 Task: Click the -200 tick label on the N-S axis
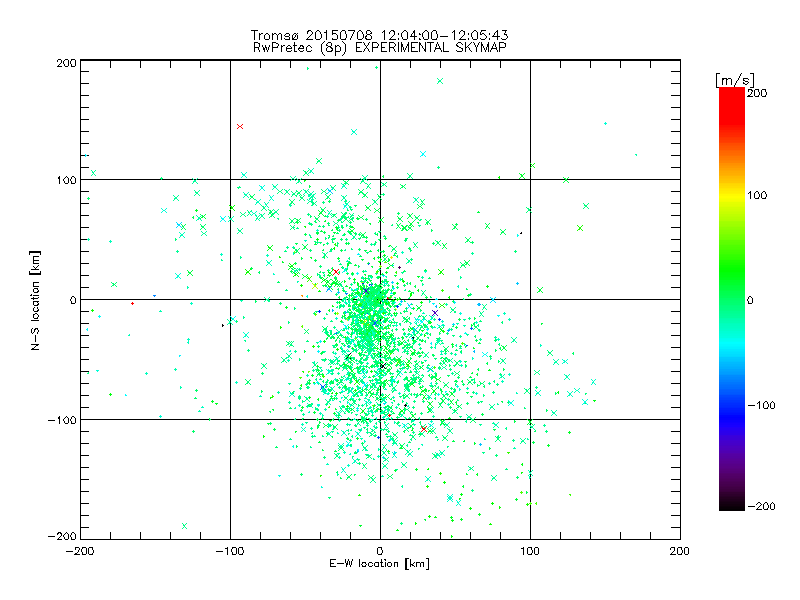click(x=62, y=536)
